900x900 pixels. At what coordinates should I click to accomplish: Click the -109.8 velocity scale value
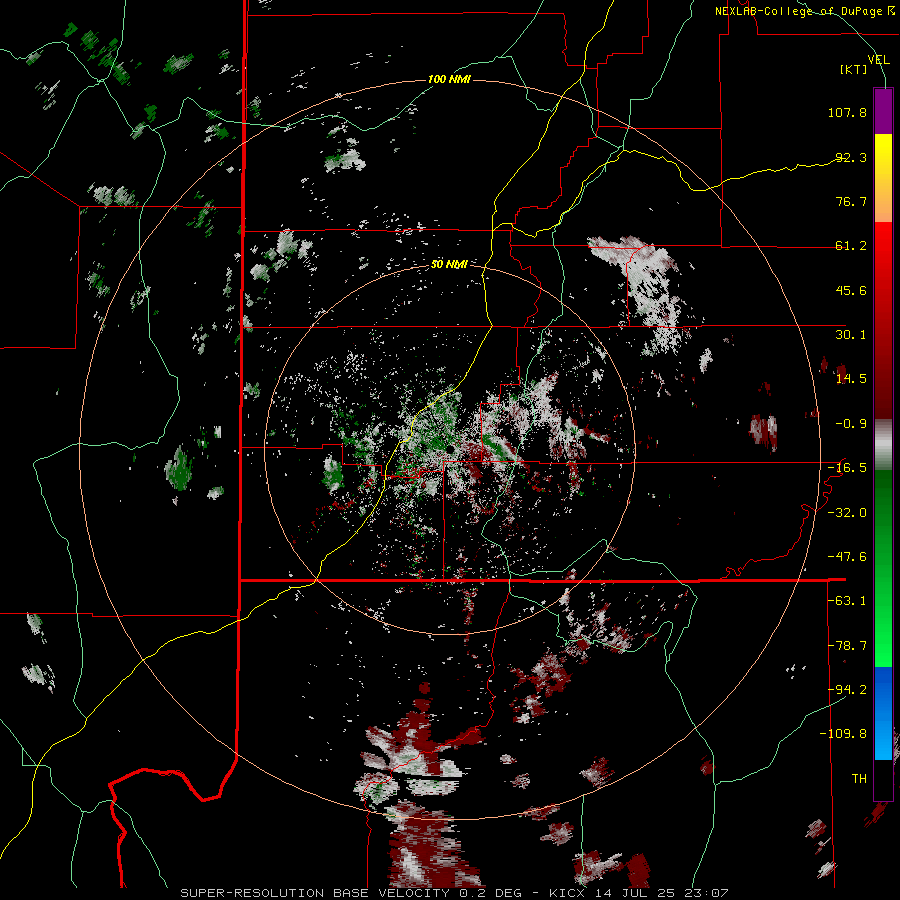[843, 734]
